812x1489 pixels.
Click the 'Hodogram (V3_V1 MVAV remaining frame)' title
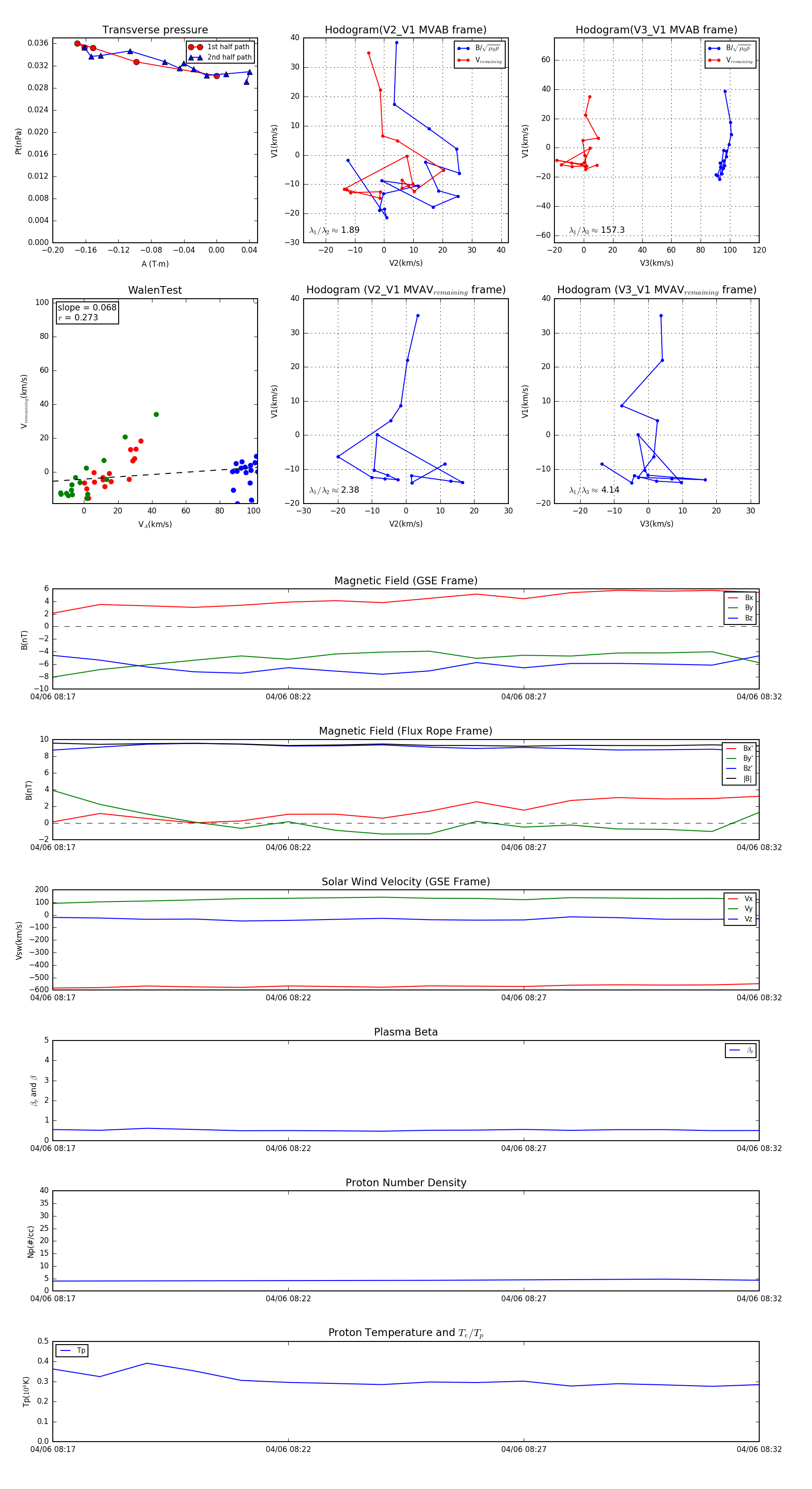656,290
